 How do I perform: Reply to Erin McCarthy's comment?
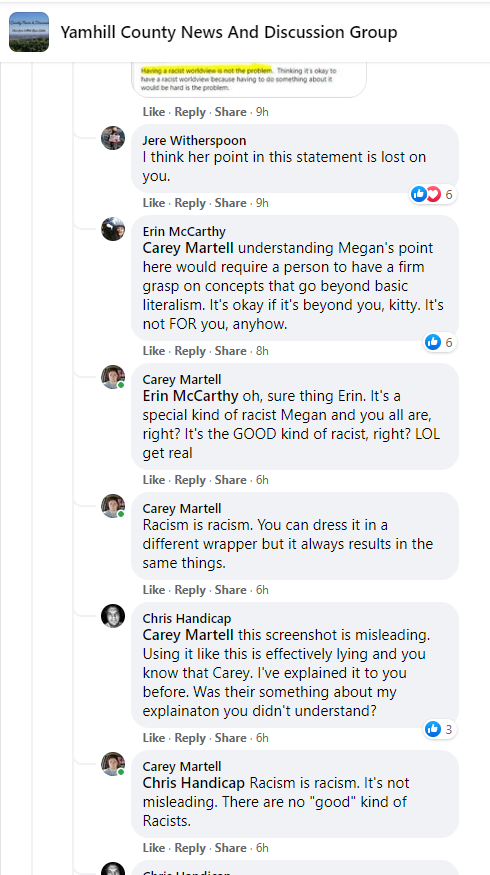(x=190, y=351)
